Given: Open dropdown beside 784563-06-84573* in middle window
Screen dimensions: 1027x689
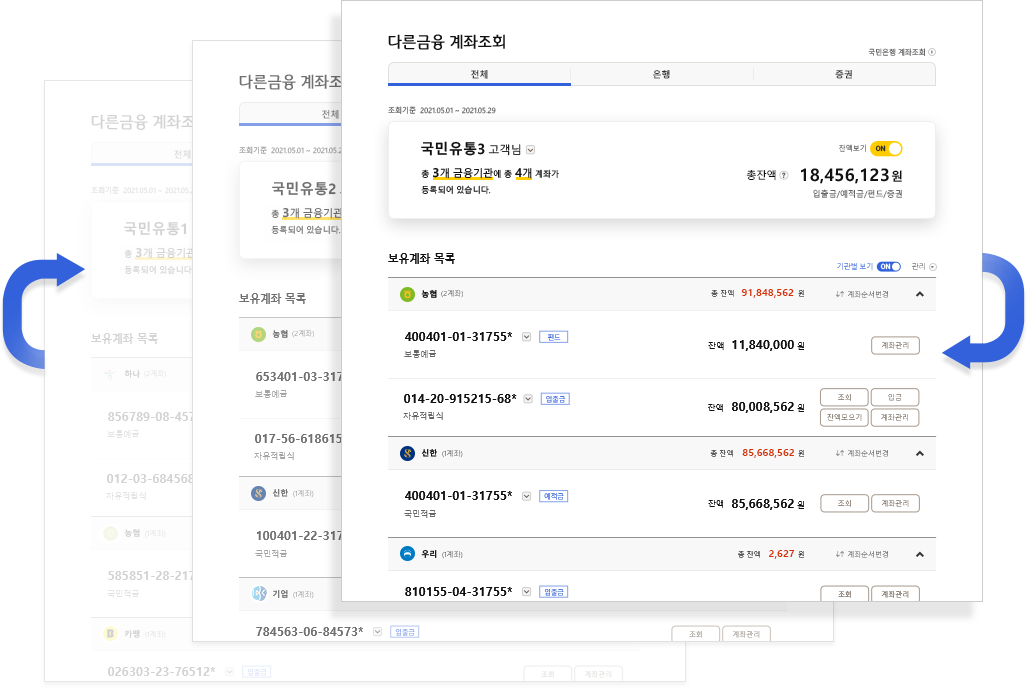Looking at the screenshot, I should coord(377,632).
